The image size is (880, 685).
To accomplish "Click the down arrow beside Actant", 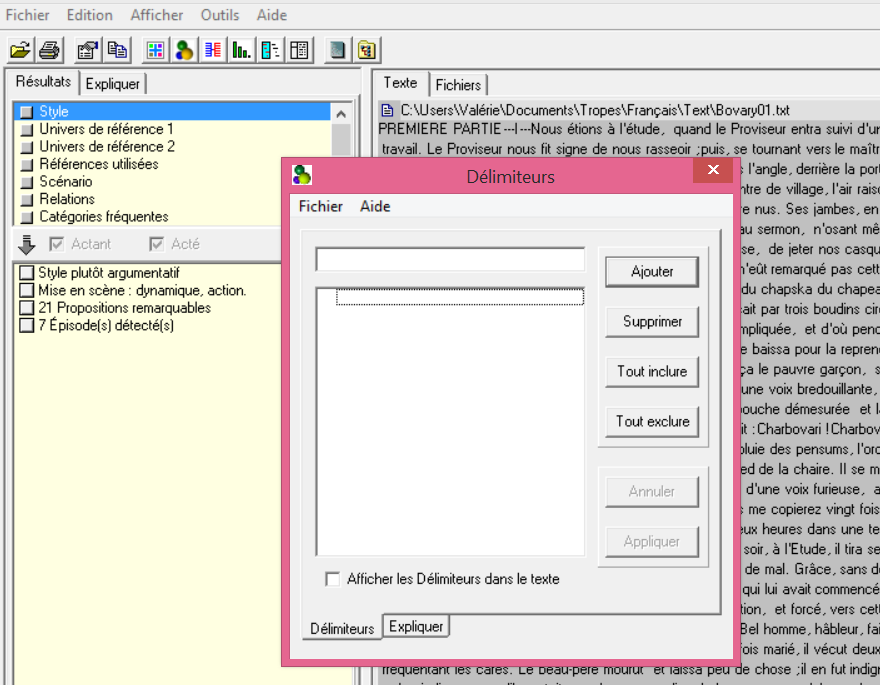I will [x=27, y=244].
